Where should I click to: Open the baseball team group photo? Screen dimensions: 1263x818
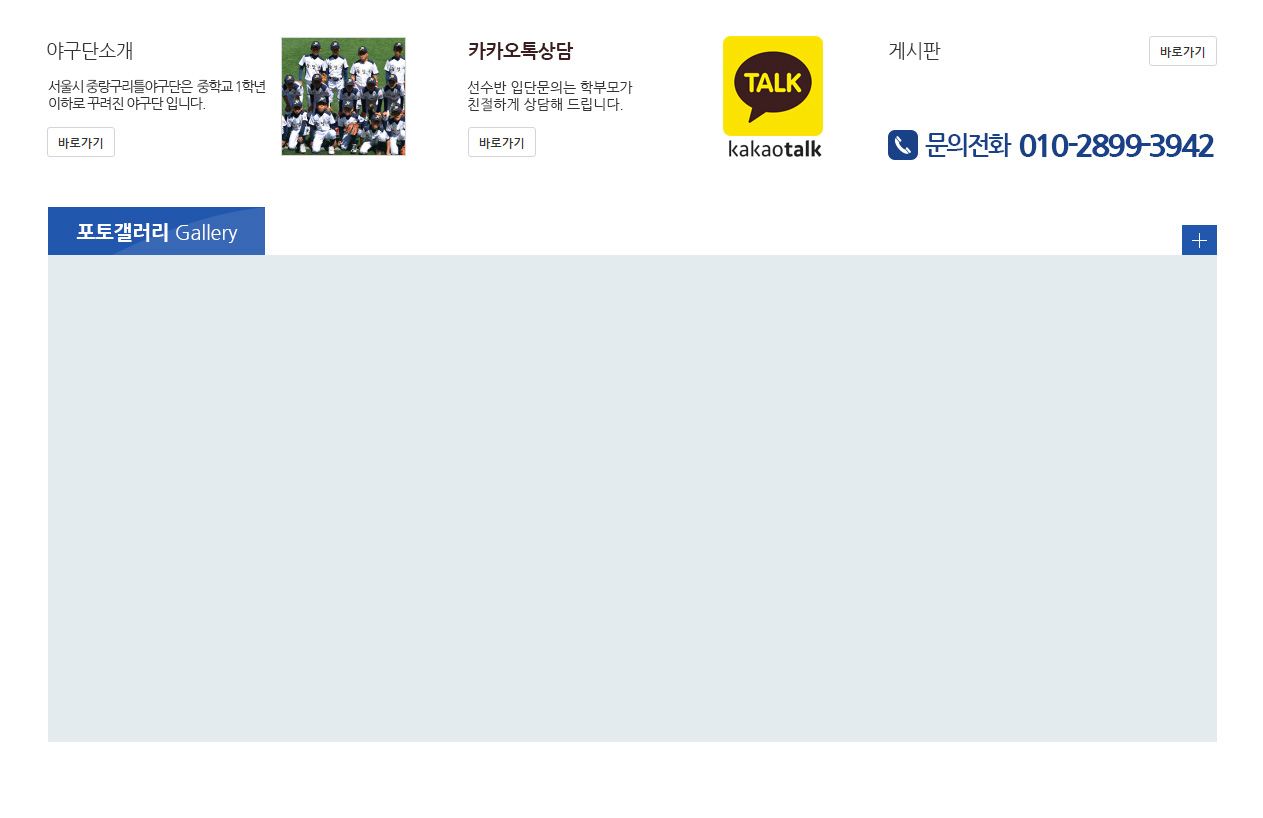pyautogui.click(x=343, y=96)
